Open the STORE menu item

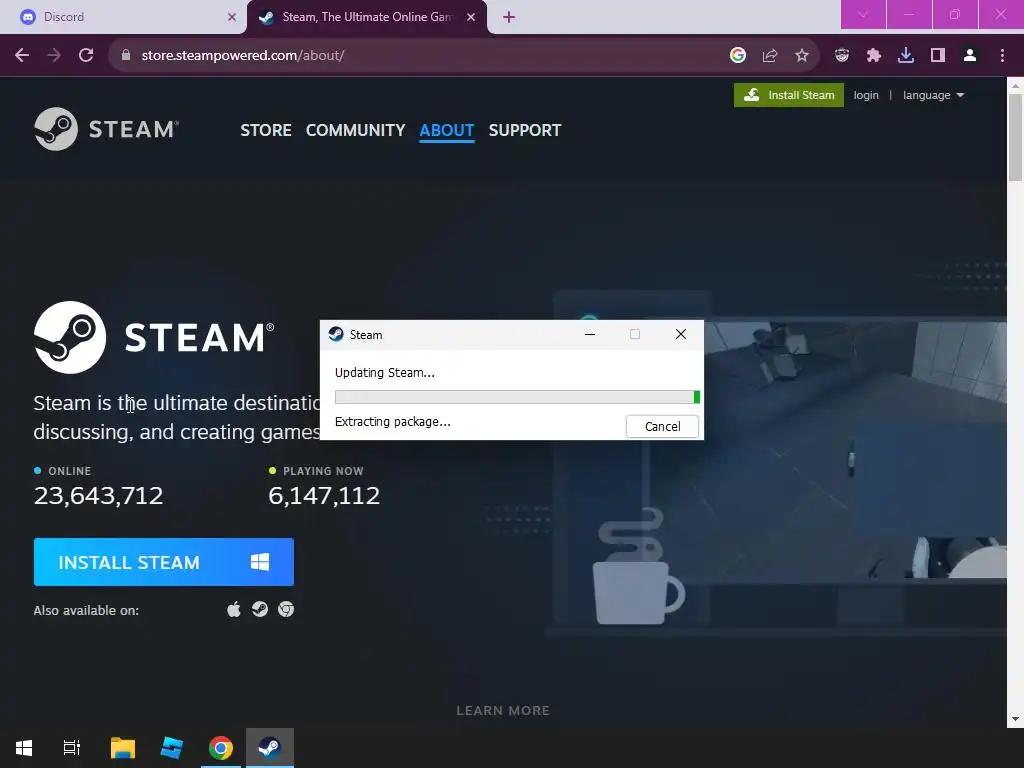pos(266,131)
